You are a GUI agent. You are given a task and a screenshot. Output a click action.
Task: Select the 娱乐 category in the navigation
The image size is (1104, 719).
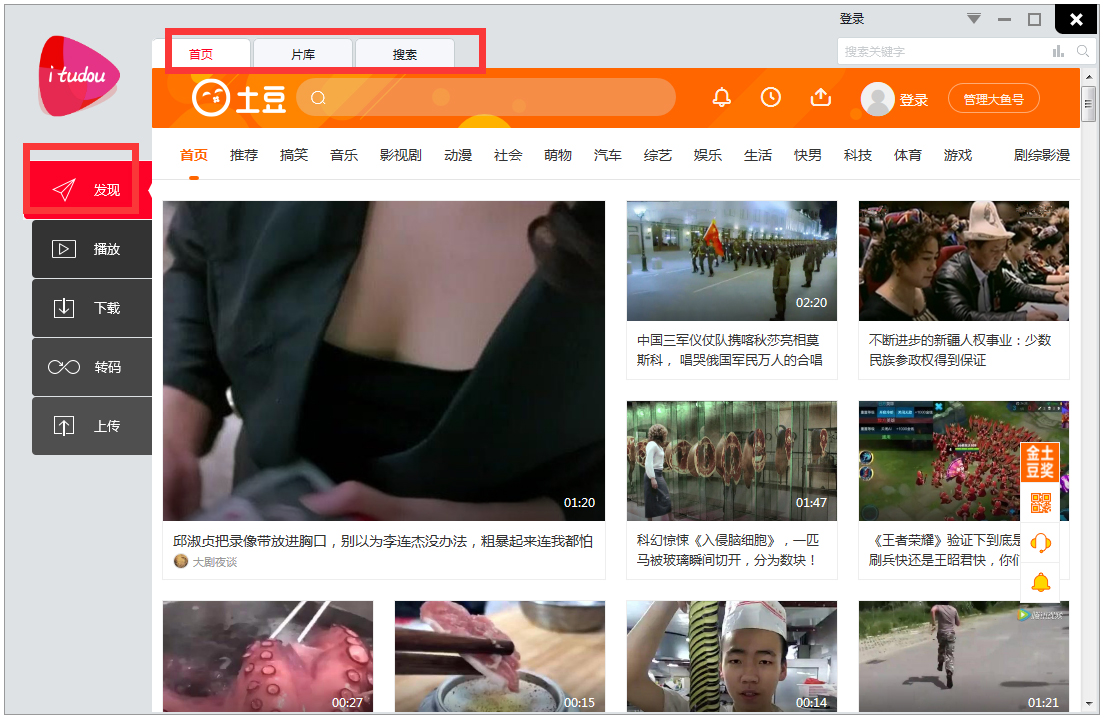[708, 155]
